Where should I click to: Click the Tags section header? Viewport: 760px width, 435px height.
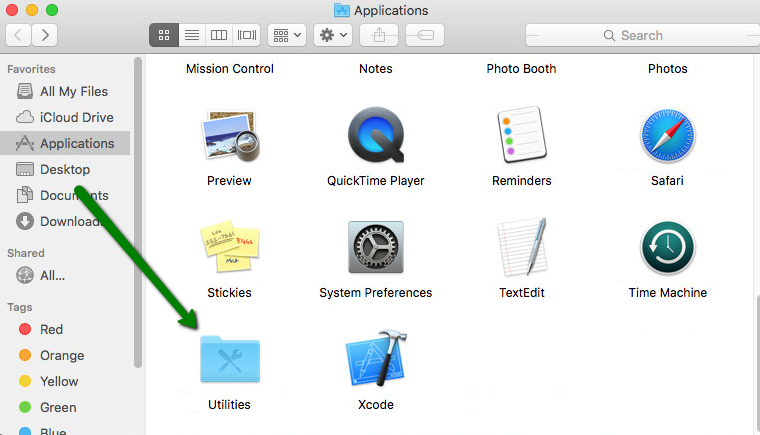[x=19, y=307]
